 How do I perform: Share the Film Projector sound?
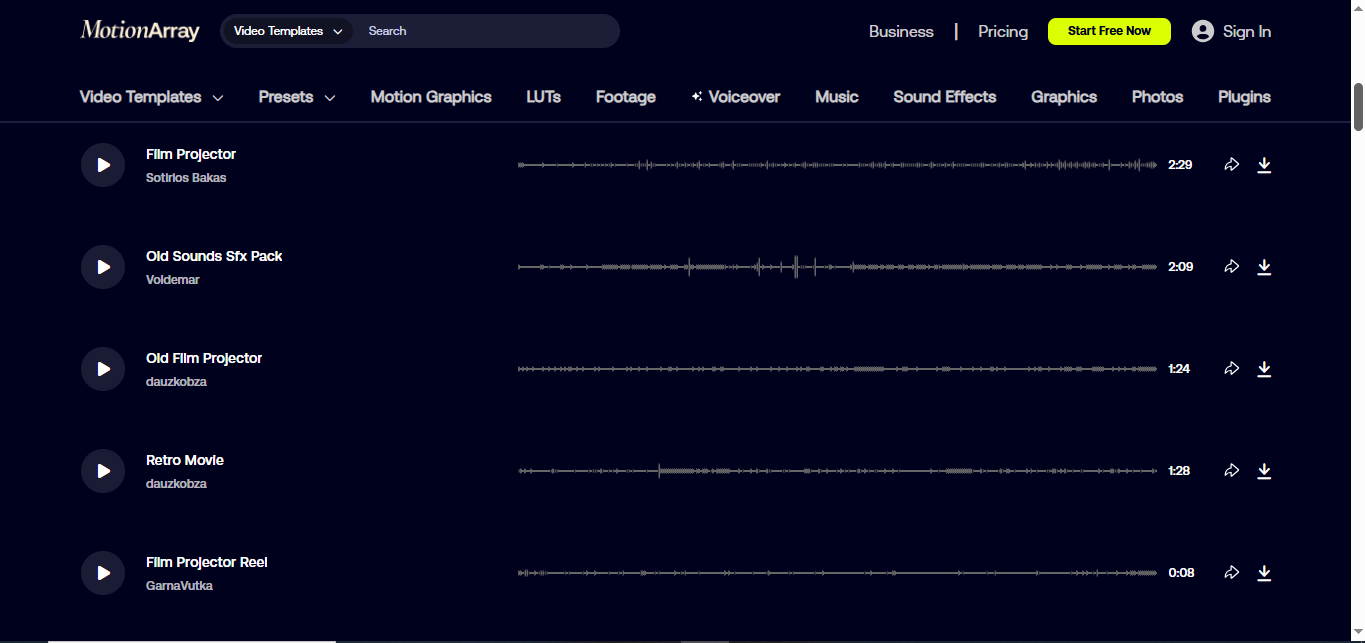tap(1231, 164)
